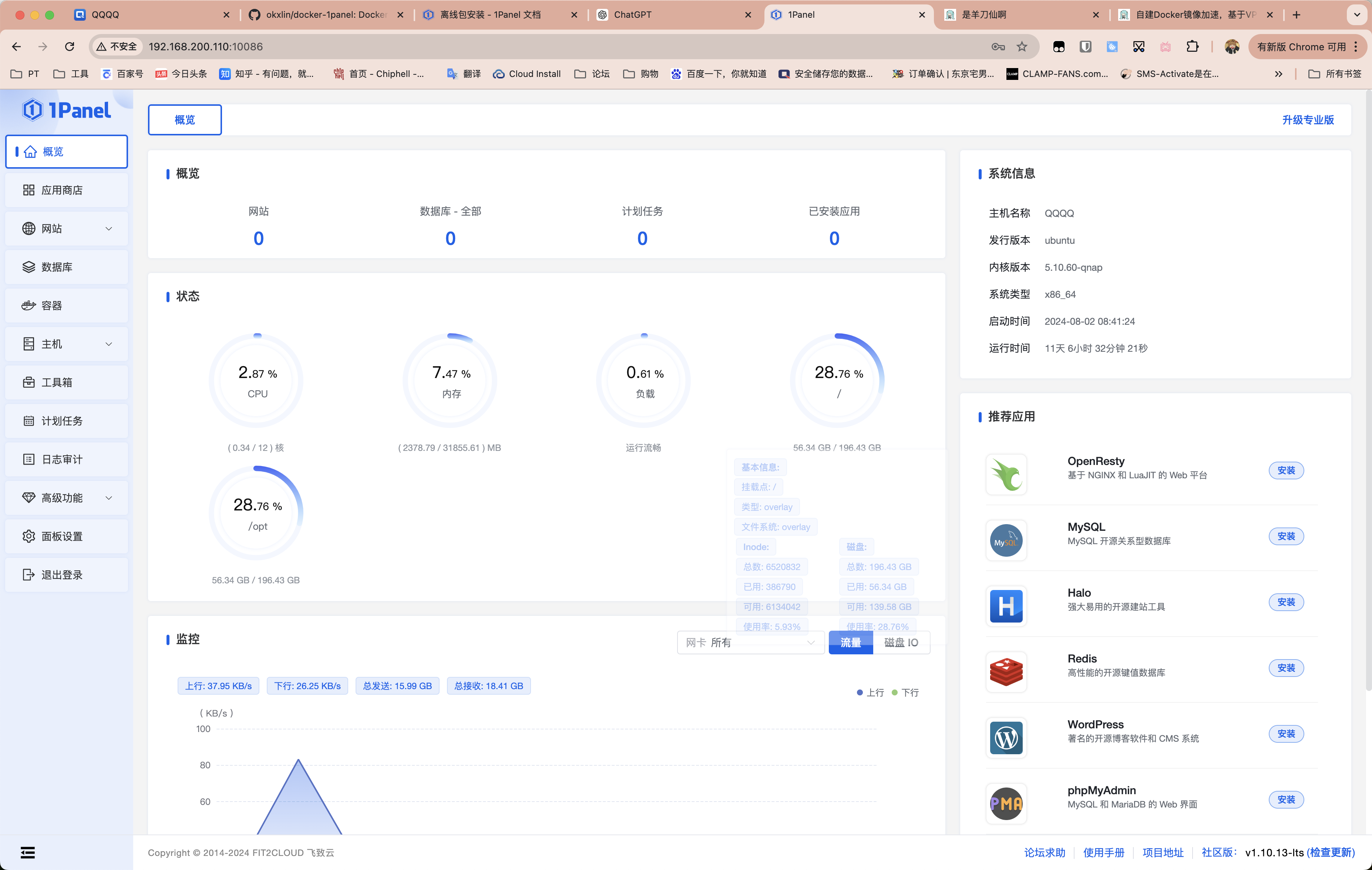Viewport: 1372px width, 870px height.
Task: Click the 计划任务 count zero
Action: click(x=642, y=238)
